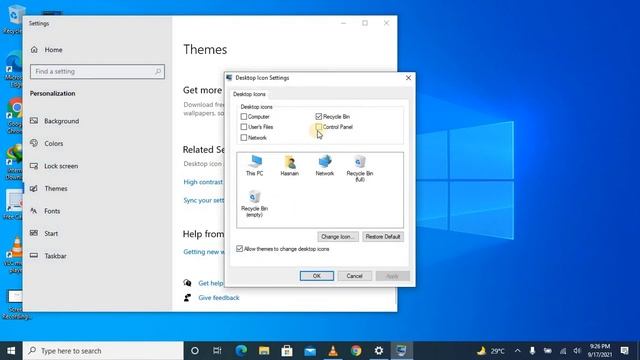Click the search magnifier in Find a setting
Image resolution: width=640 pixels, height=360 pixels.
coord(158,71)
